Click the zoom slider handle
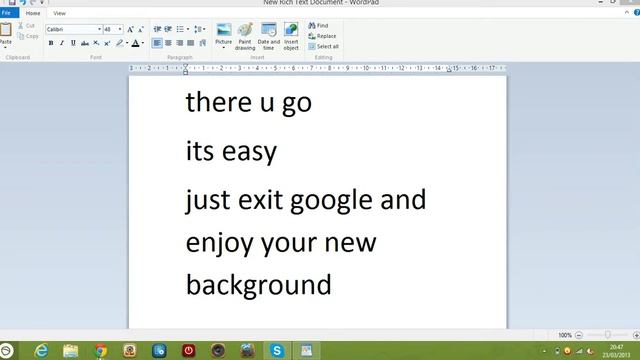This screenshot has height=360, width=640. click(x=608, y=335)
